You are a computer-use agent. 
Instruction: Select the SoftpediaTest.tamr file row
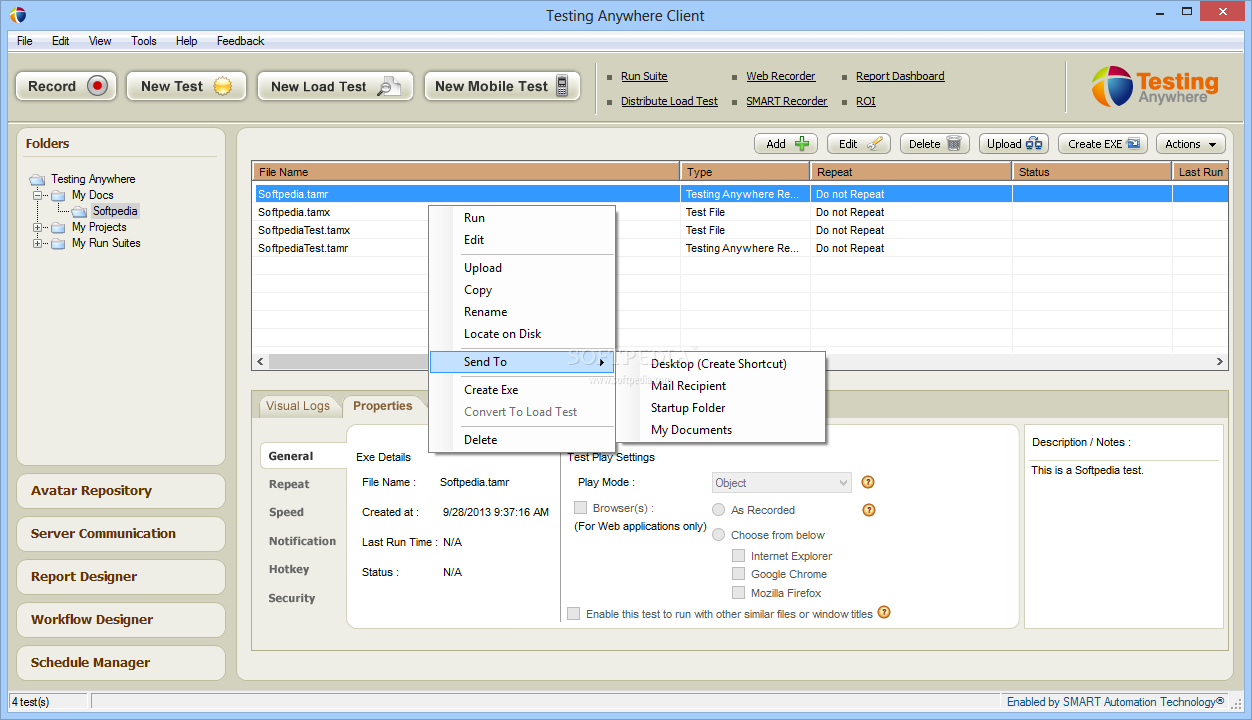click(740, 248)
